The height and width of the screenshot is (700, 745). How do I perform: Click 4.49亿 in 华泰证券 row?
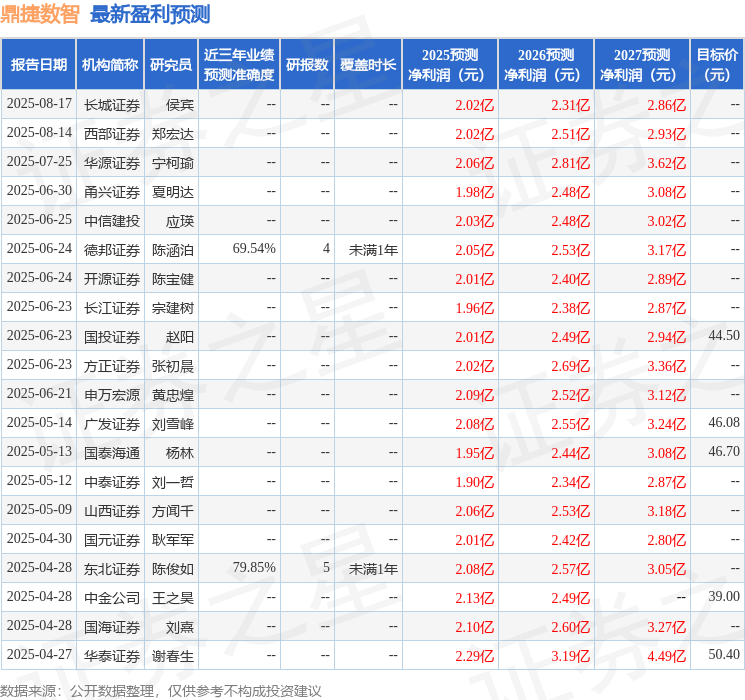[666, 656]
